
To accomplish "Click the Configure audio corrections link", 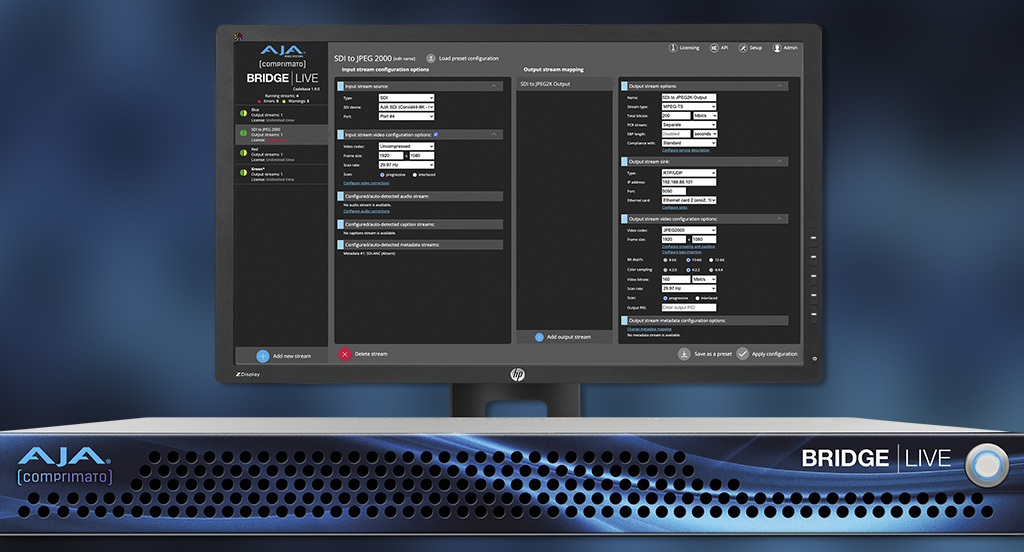I will tap(366, 212).
